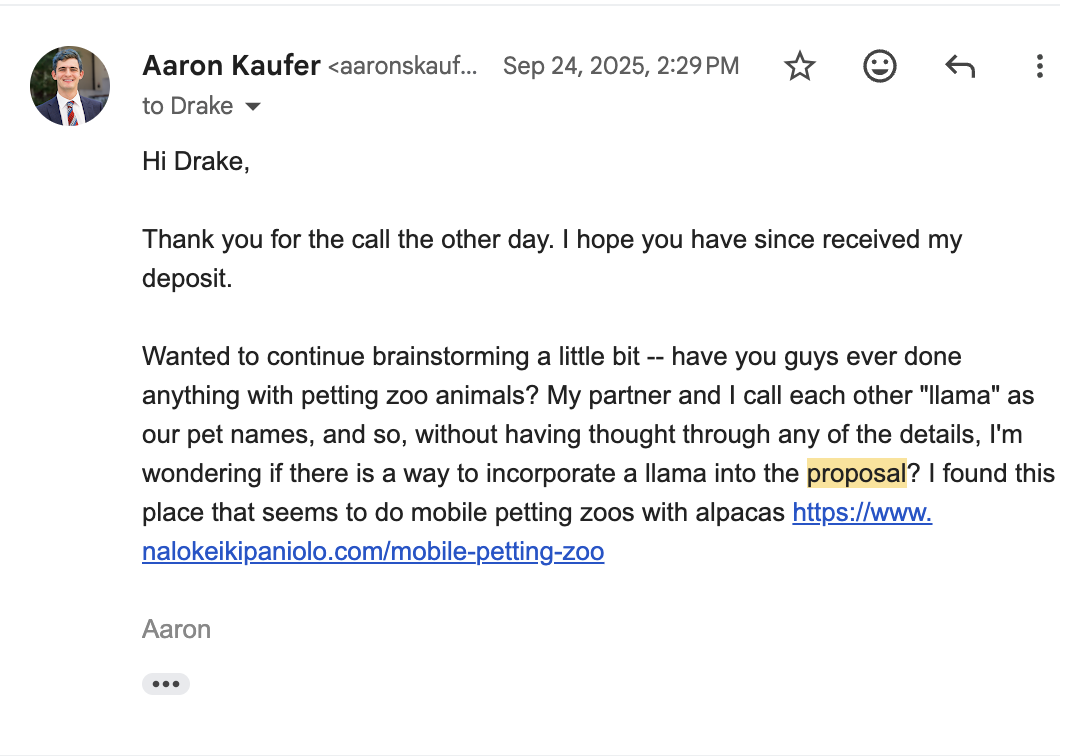Click Aaron Kaufer's profile photo
1090x756 pixels.
(70, 85)
